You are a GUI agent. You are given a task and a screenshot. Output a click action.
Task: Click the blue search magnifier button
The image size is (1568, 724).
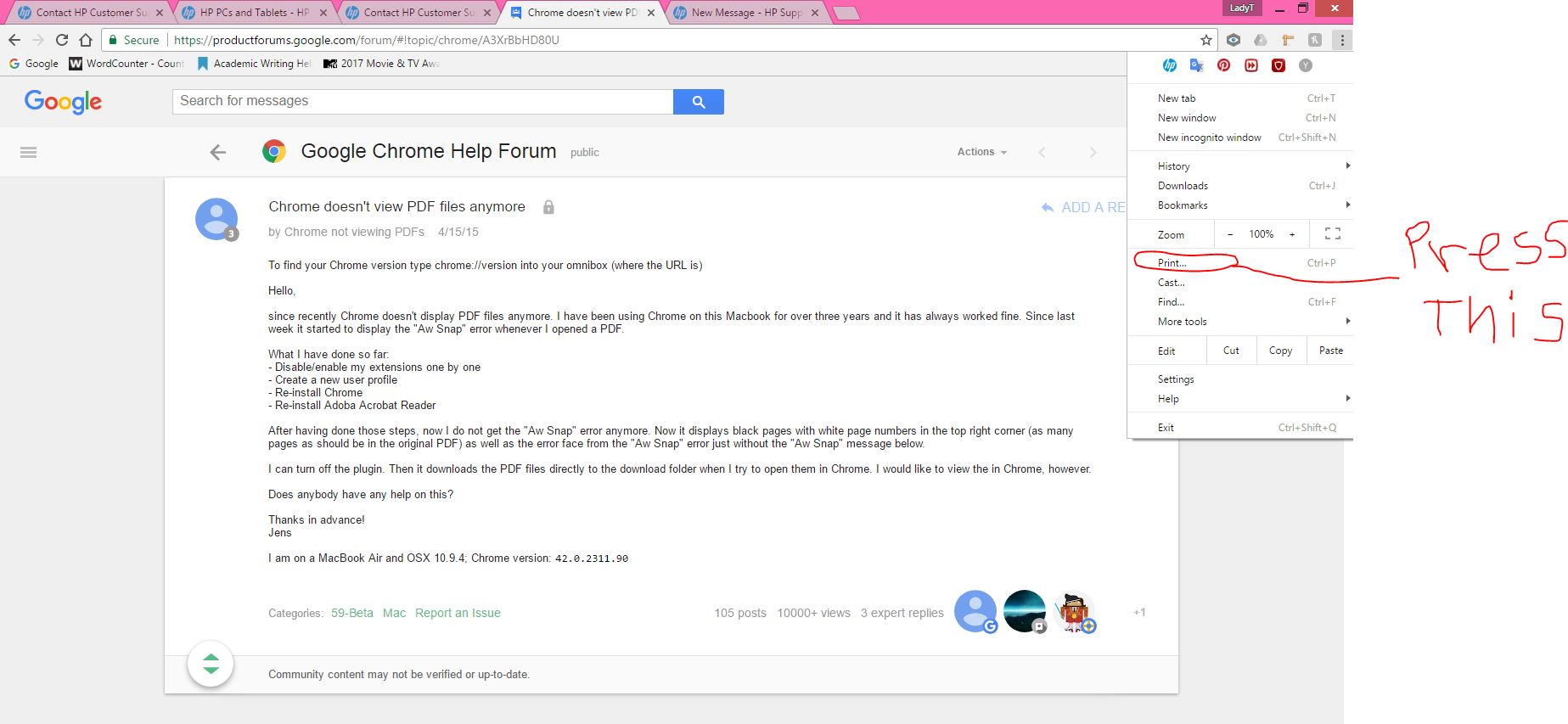(x=699, y=102)
